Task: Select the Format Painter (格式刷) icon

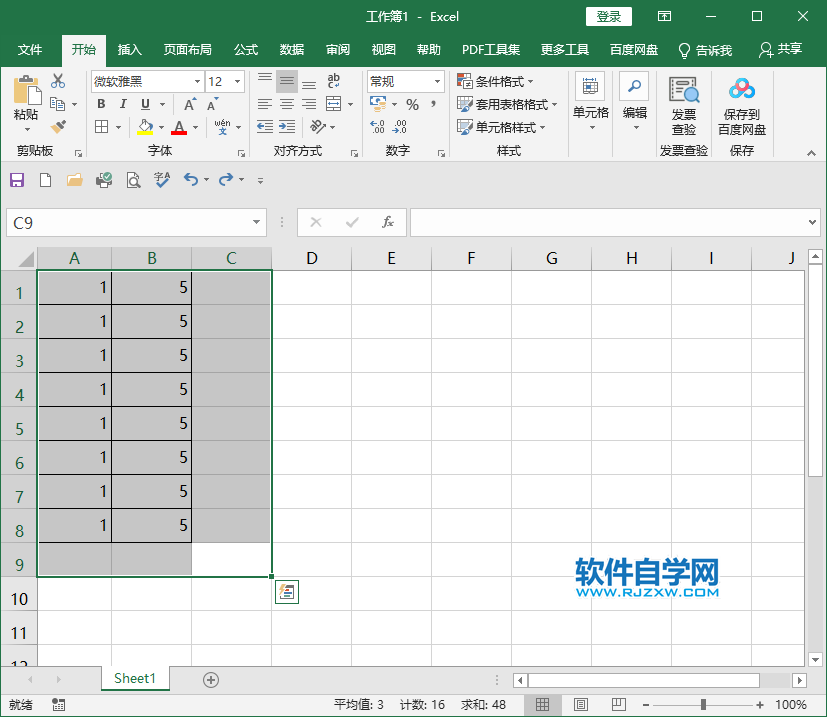Action: pyautogui.click(x=58, y=125)
